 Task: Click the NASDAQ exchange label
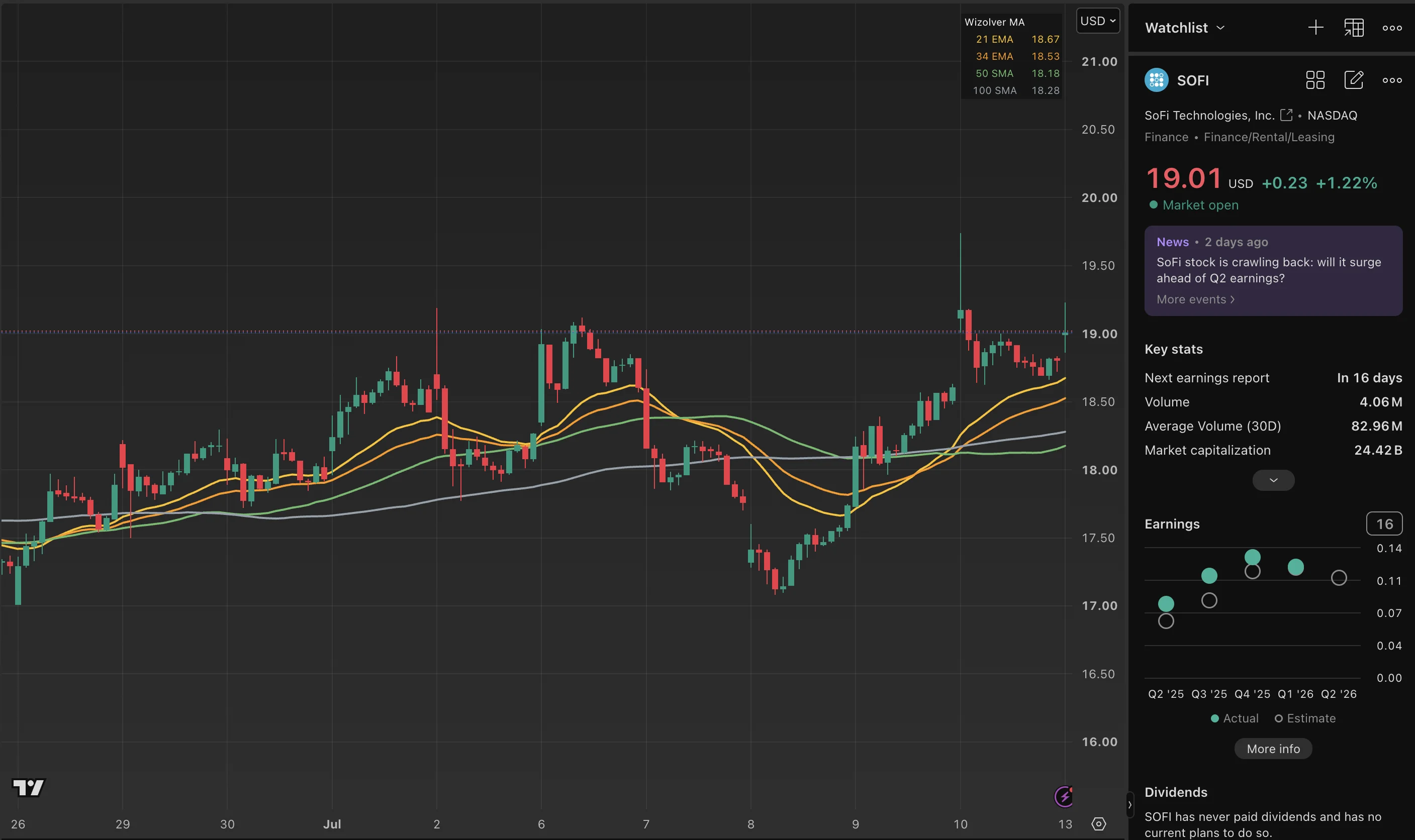1332,115
